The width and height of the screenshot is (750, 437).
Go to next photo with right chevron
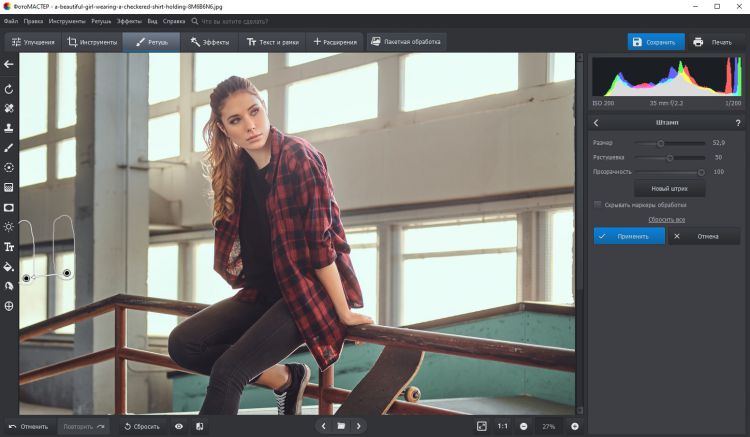[359, 426]
